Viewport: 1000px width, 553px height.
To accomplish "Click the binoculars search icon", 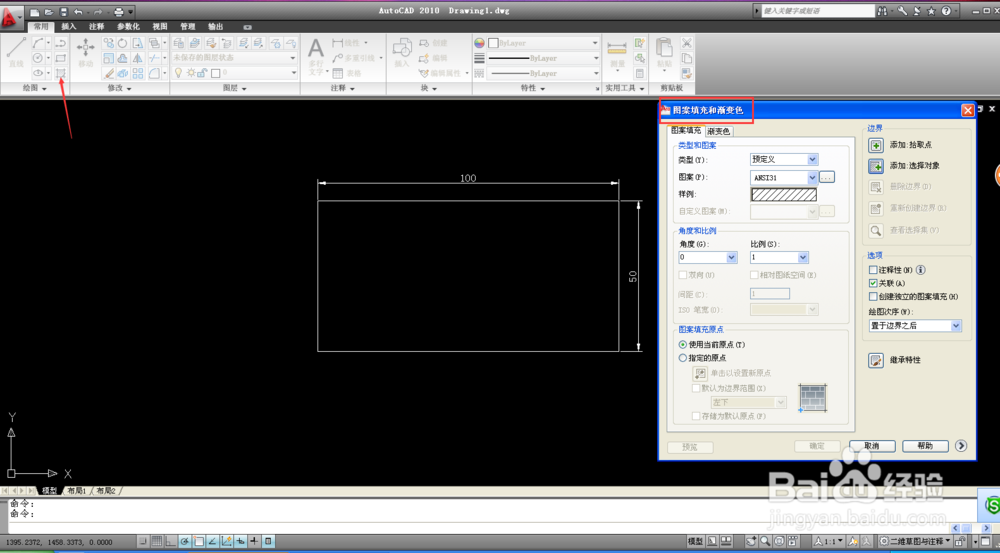I will 882,11.
